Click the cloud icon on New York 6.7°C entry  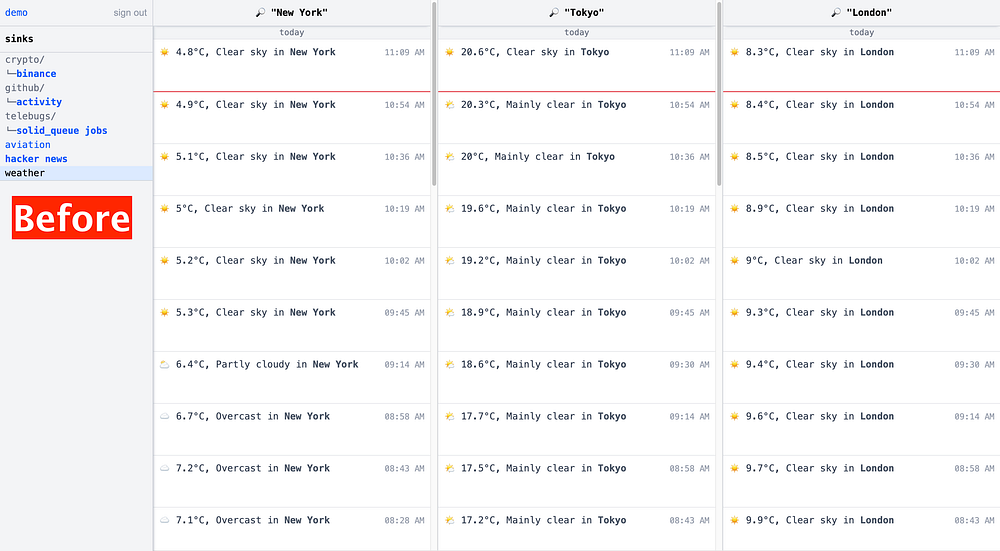pyautogui.click(x=164, y=416)
